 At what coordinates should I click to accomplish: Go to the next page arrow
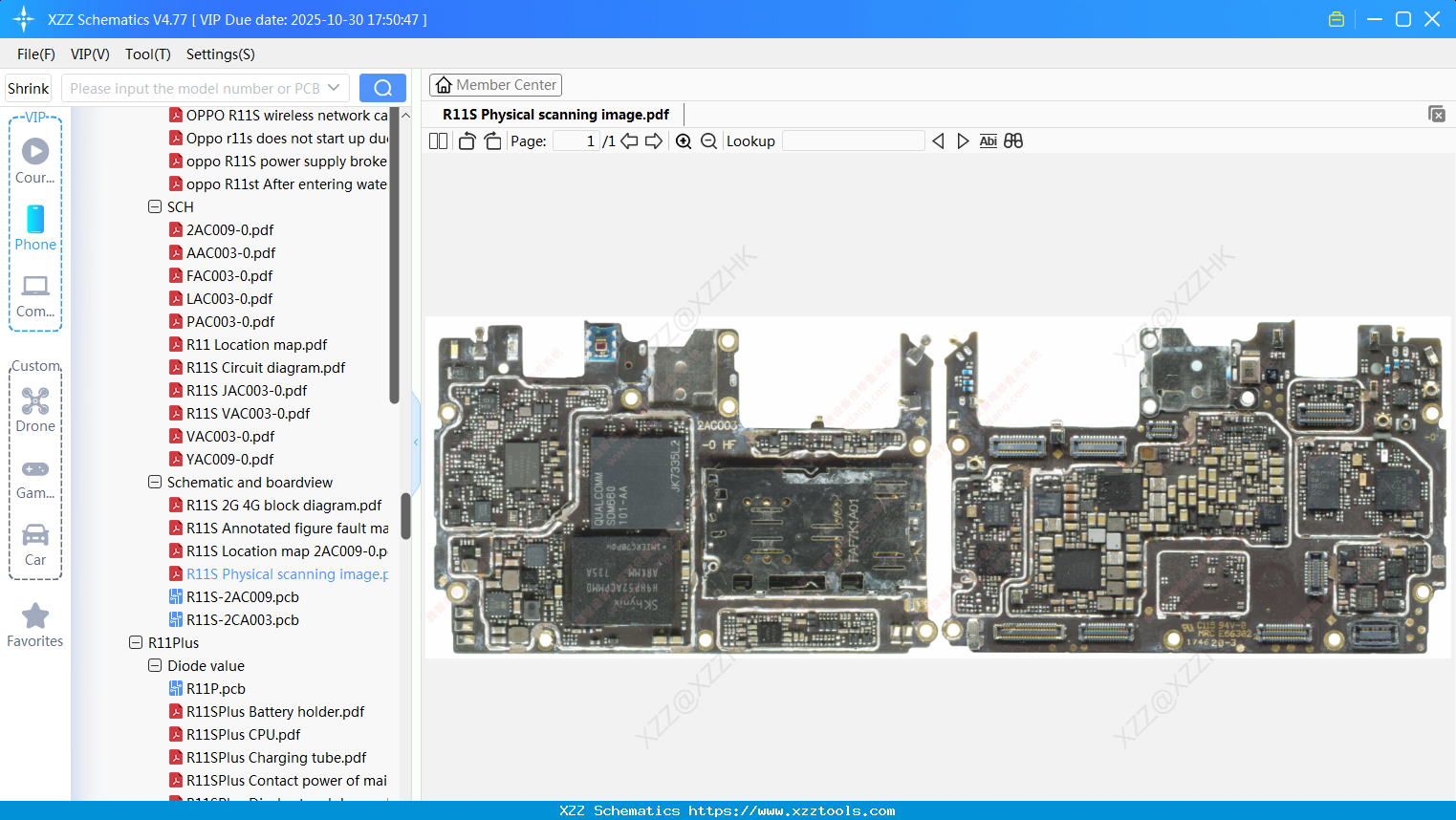tap(654, 141)
